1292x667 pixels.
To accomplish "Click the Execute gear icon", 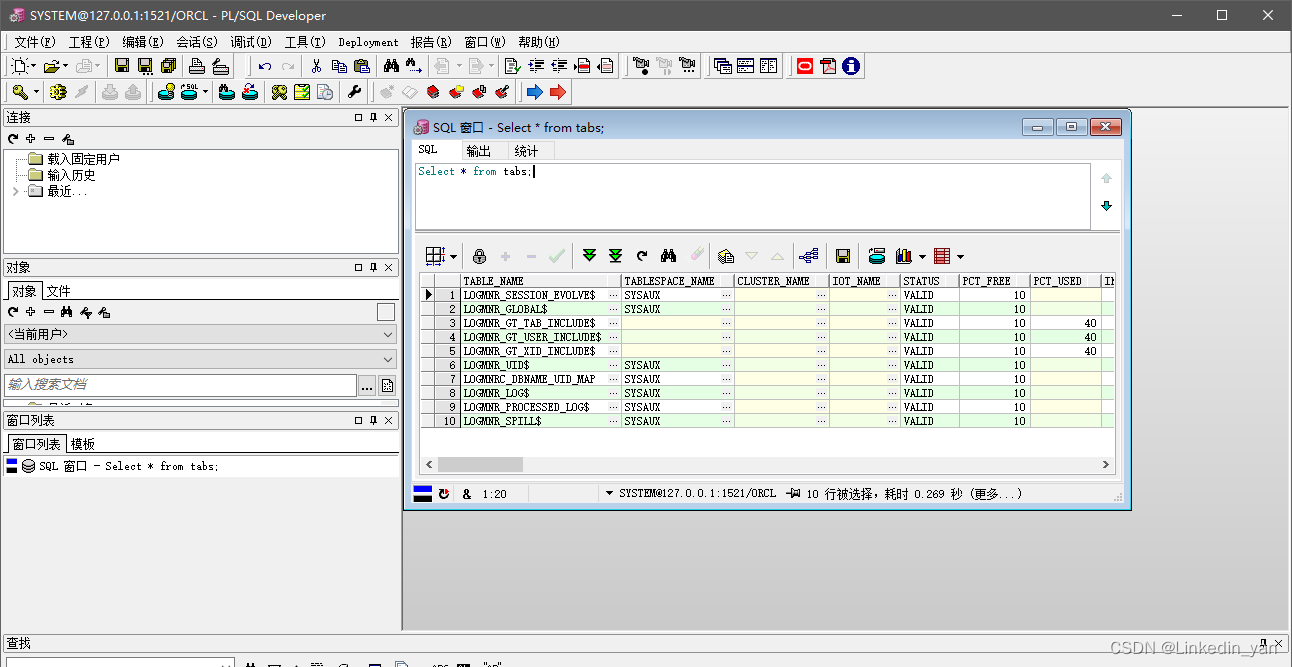I will pyautogui.click(x=58, y=92).
